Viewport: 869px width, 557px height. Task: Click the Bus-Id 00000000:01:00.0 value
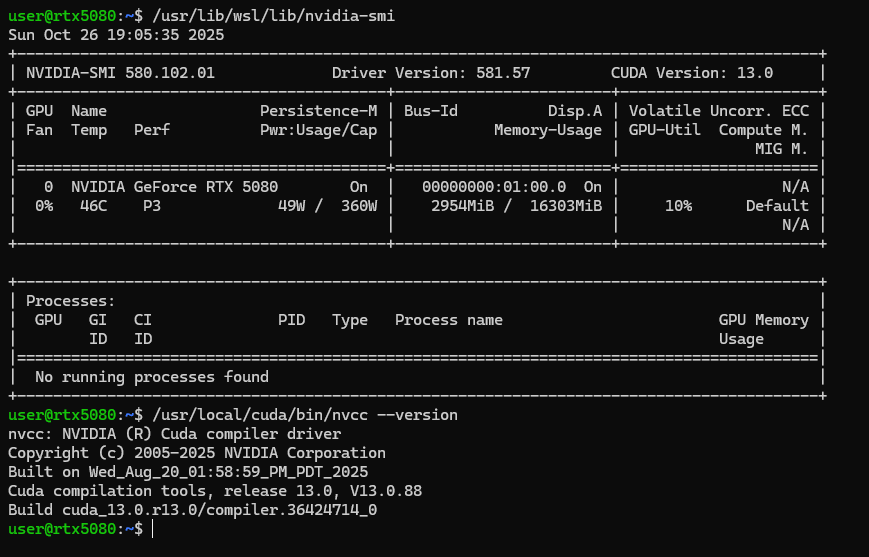494,187
